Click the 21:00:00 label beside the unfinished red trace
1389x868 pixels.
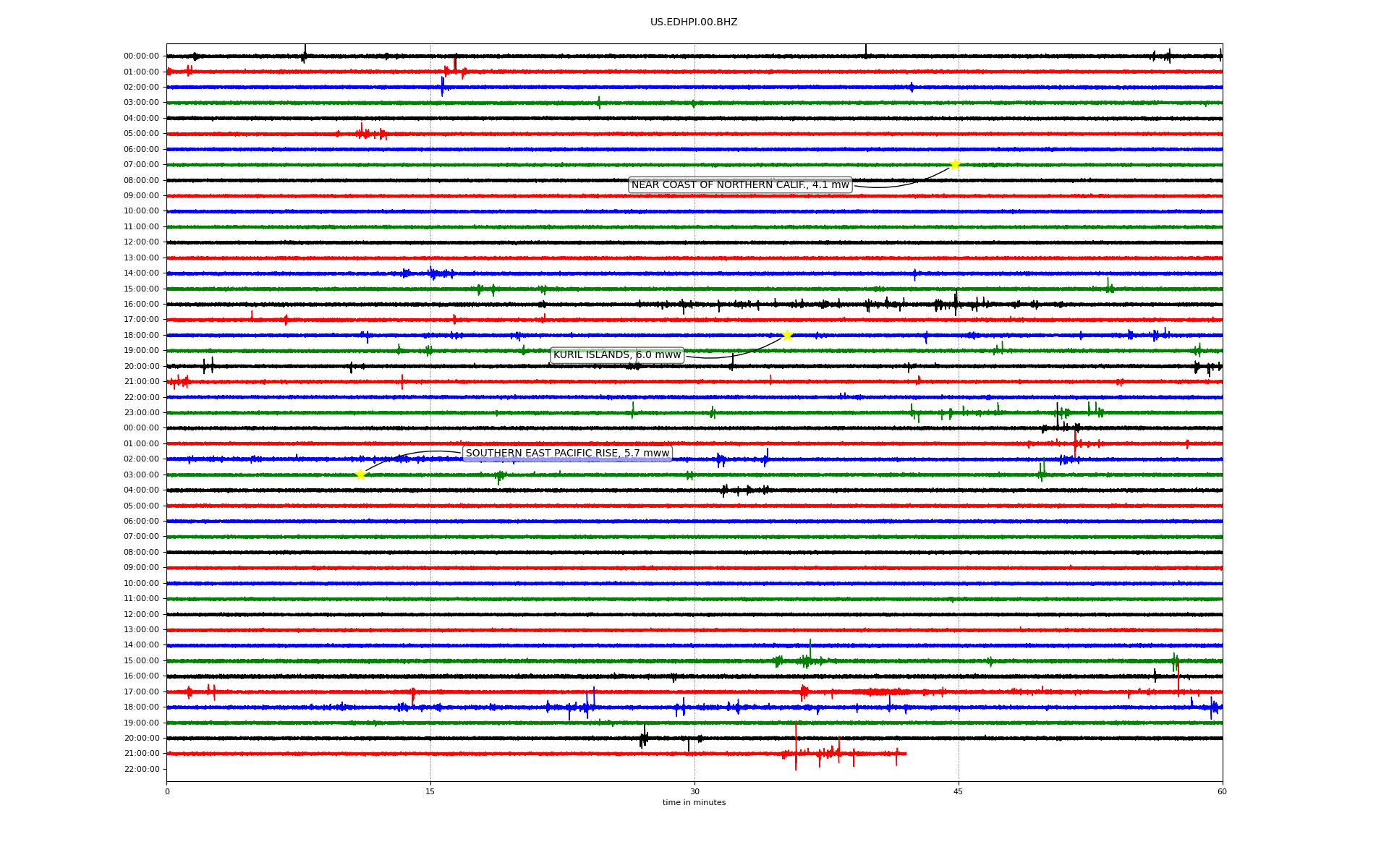click(x=141, y=754)
